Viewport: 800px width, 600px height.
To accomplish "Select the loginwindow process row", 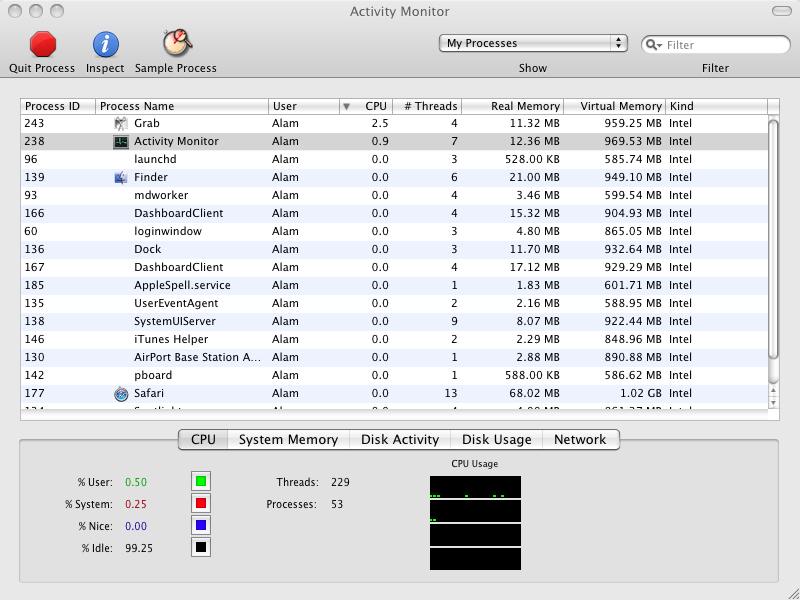I will pyautogui.click(x=394, y=231).
